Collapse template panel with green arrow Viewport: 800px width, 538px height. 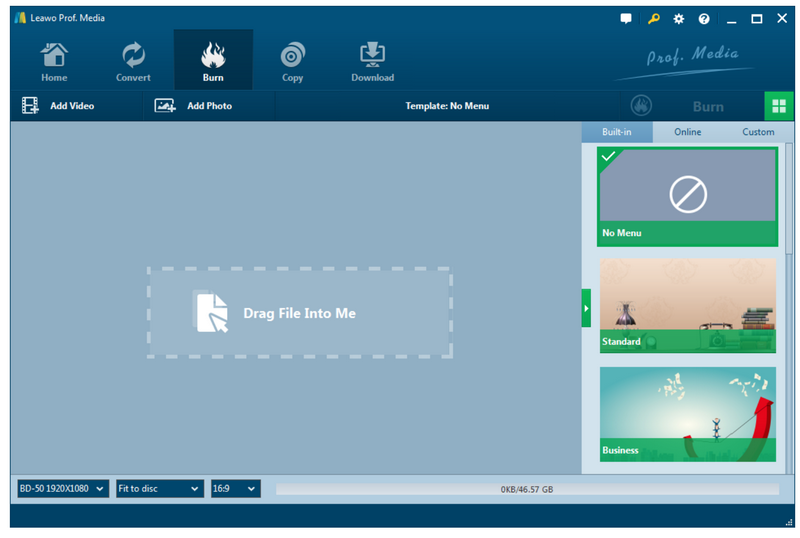(x=586, y=308)
